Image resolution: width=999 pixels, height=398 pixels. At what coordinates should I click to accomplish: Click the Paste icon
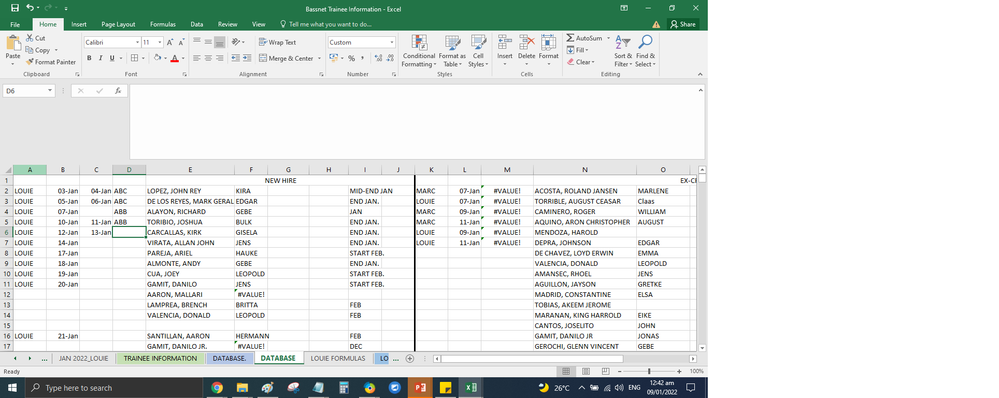pyautogui.click(x=13, y=43)
